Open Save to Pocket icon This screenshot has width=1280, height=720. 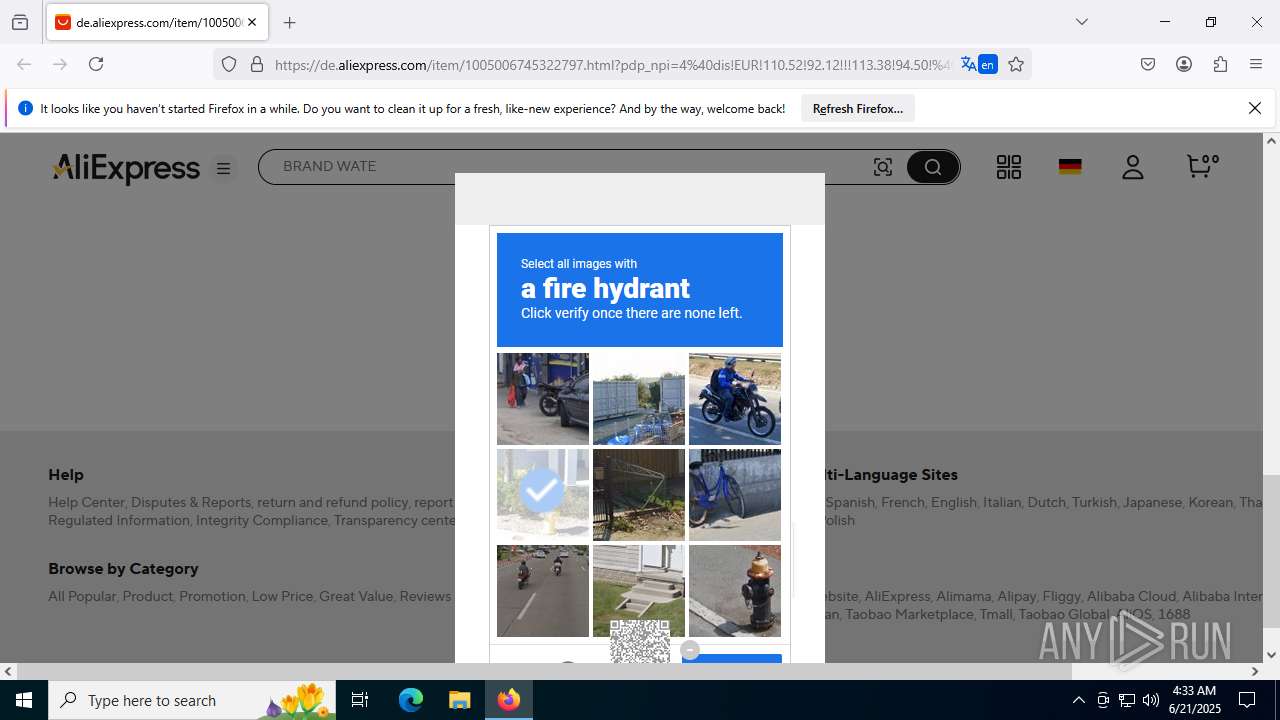tap(1148, 64)
